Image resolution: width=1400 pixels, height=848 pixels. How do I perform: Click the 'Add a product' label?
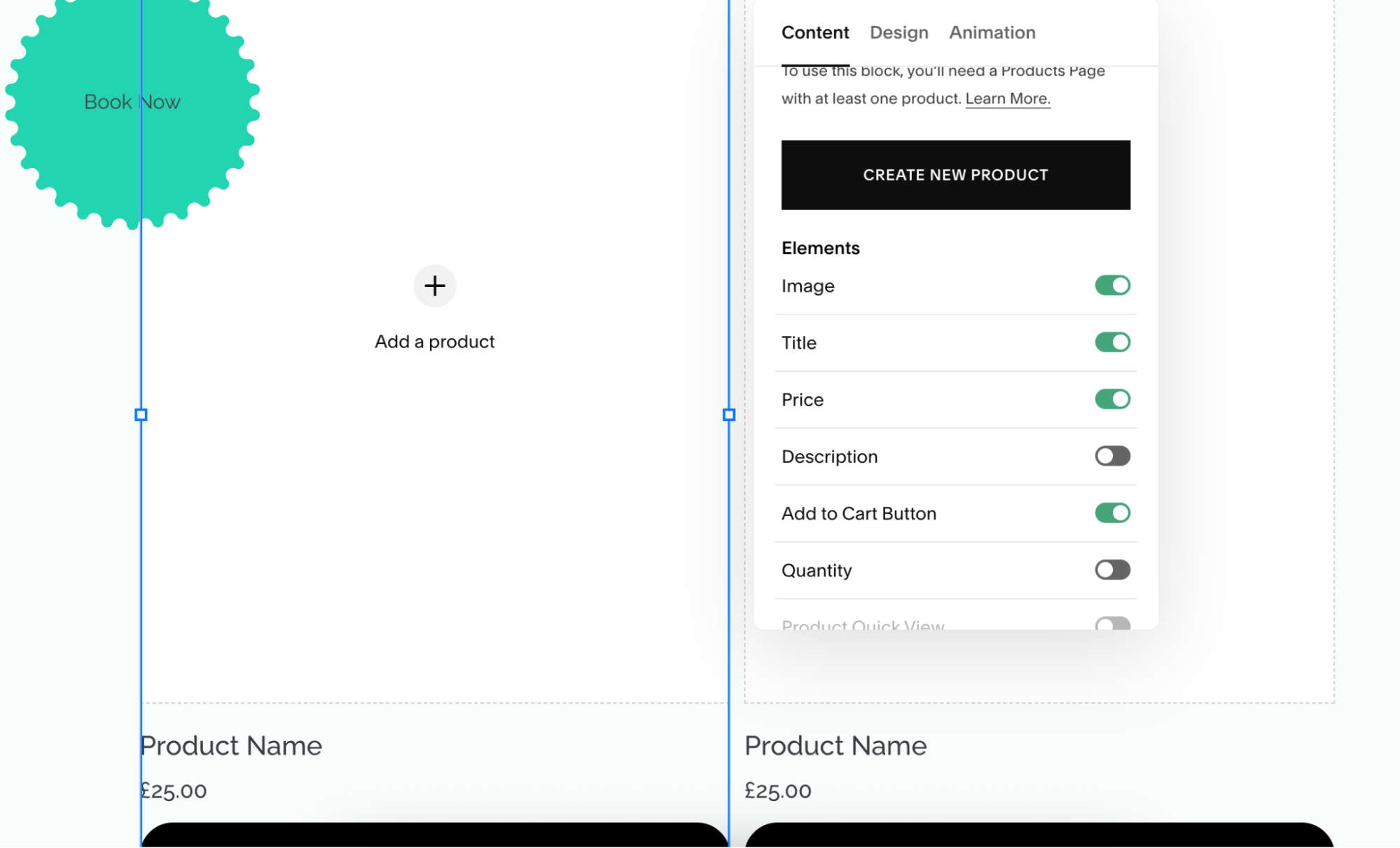434,342
